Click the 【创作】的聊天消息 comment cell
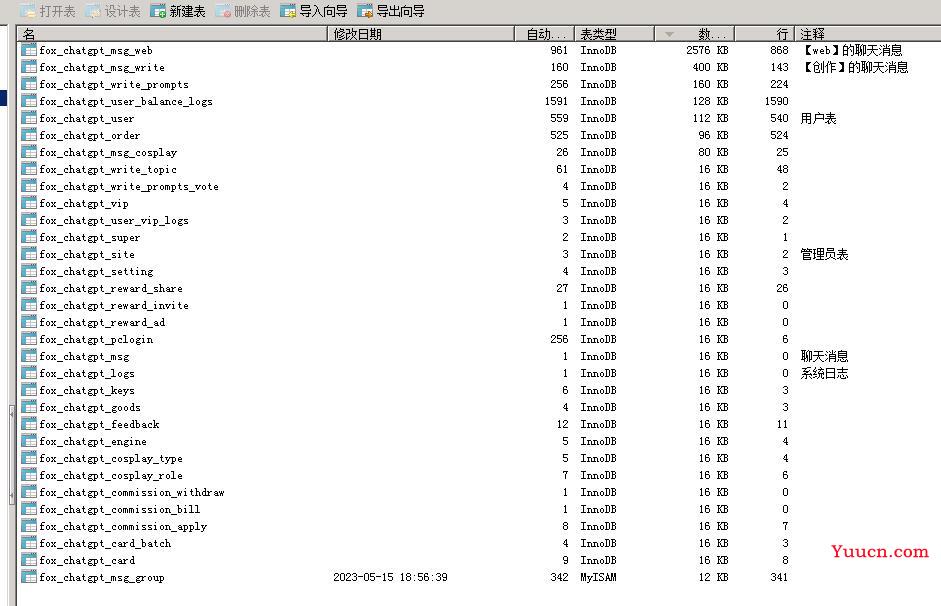The height and width of the screenshot is (606, 941). [854, 67]
